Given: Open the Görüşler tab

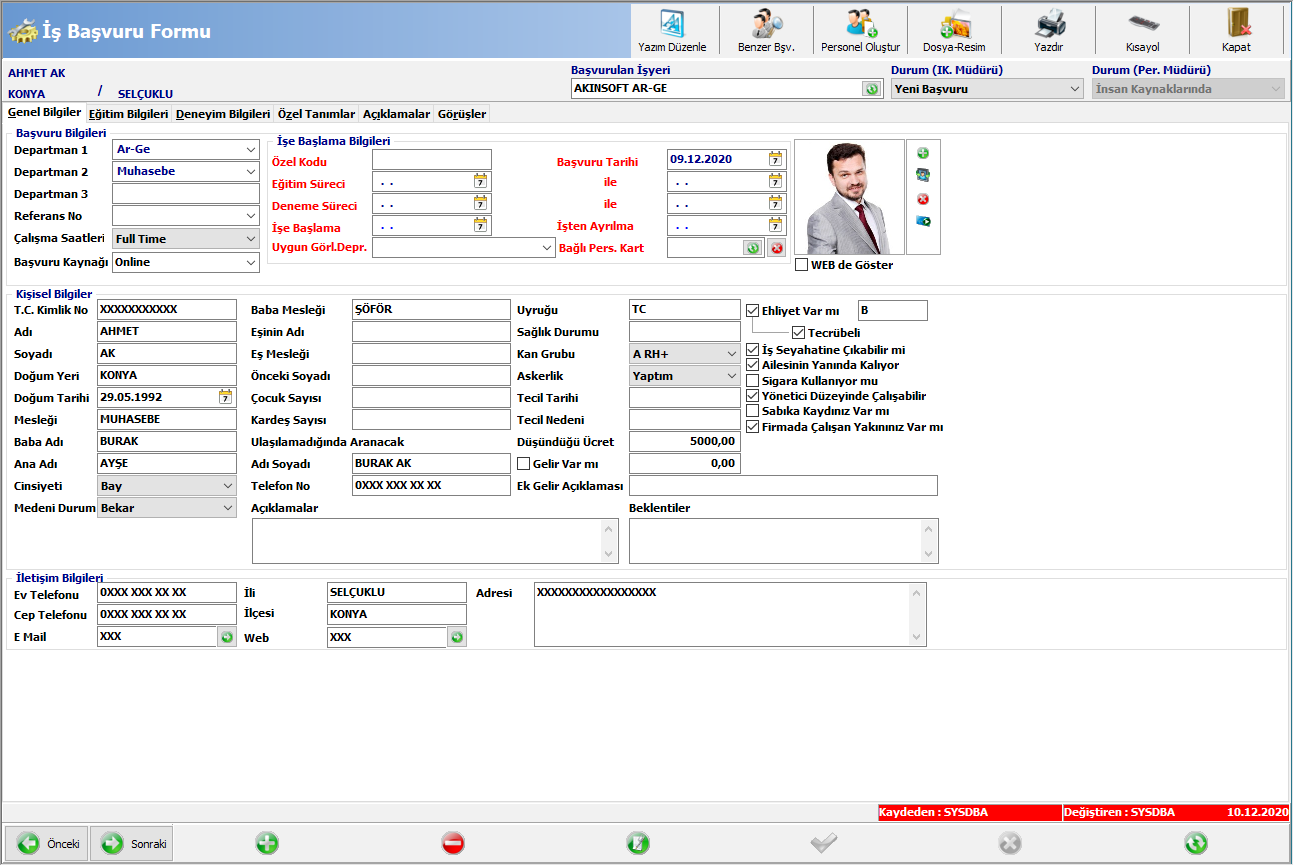Looking at the screenshot, I should 462,114.
